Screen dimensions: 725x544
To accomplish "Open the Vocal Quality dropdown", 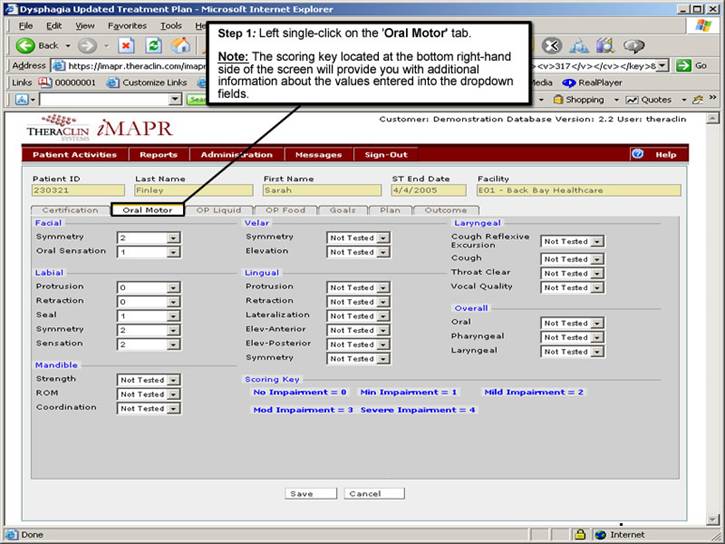I will coord(597,288).
